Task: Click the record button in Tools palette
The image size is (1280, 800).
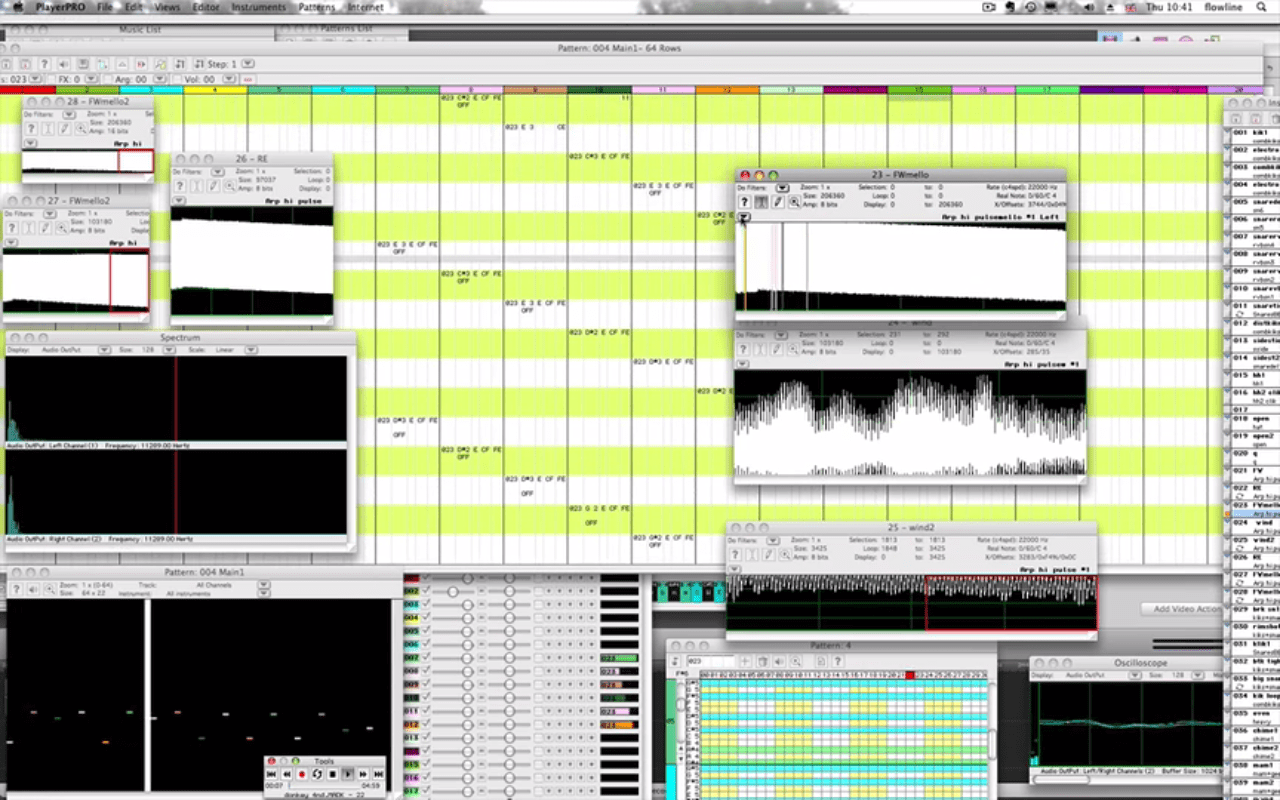Action: (301, 774)
